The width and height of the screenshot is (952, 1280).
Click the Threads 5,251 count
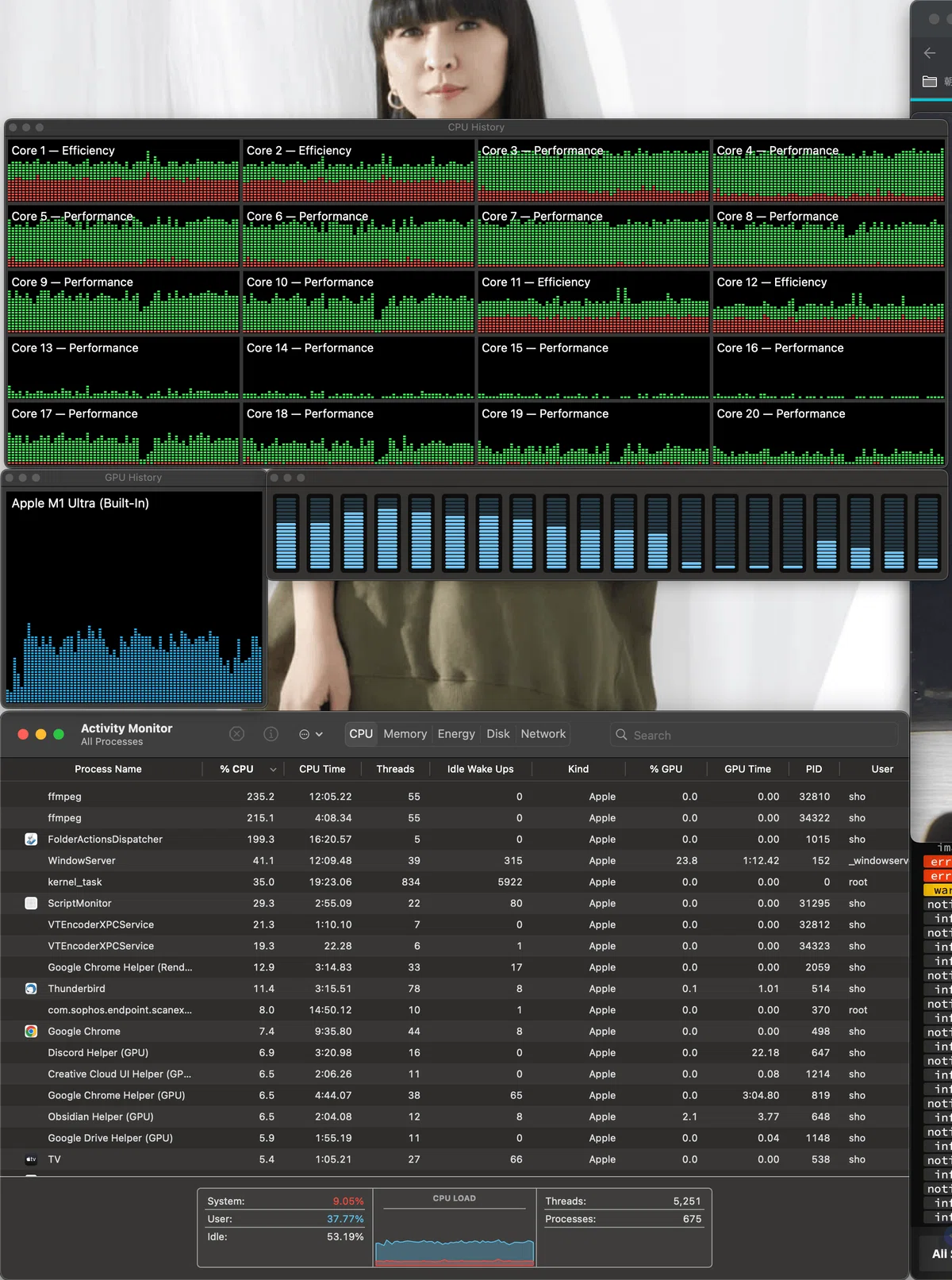[687, 1201]
